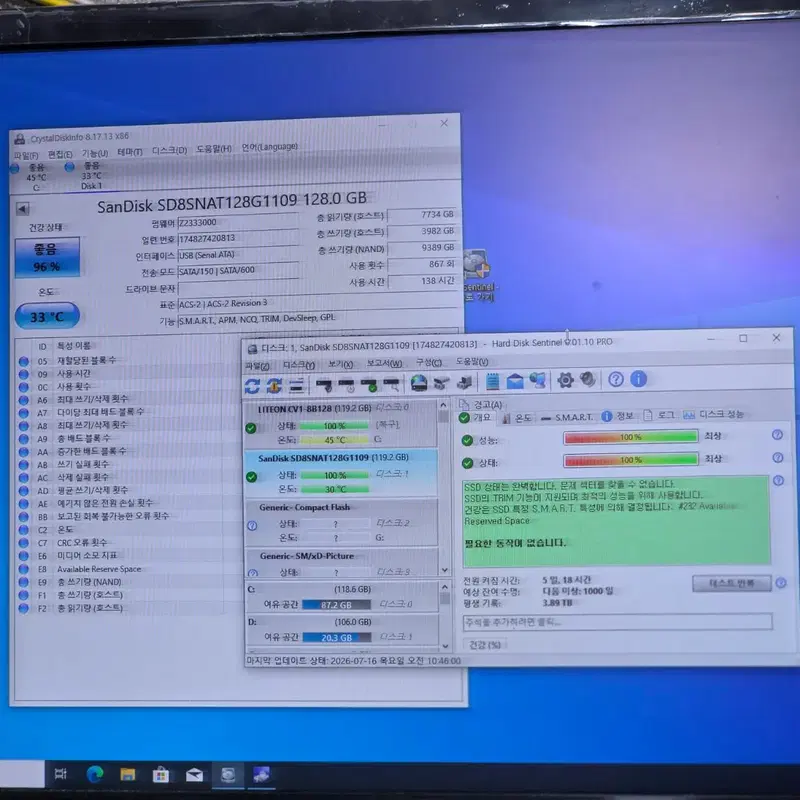The height and width of the screenshot is (800, 800).
Task: Switch to the 온도 tab in Hard Disk Sentinel
Action: tap(516, 418)
